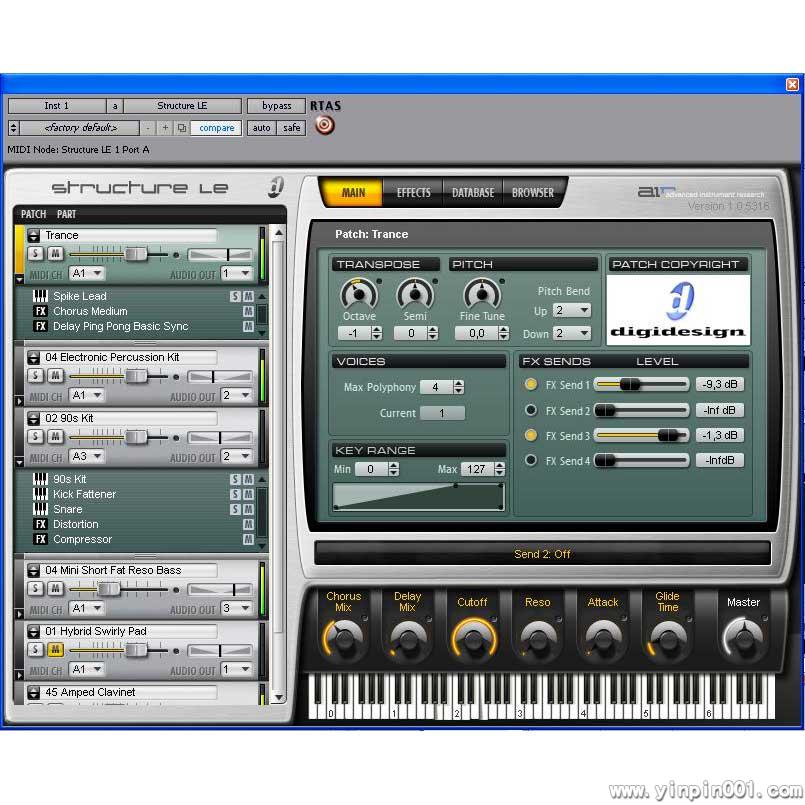Open the factory default preset dropdown
The height and width of the screenshot is (805, 805).
pyautogui.click(x=78, y=128)
